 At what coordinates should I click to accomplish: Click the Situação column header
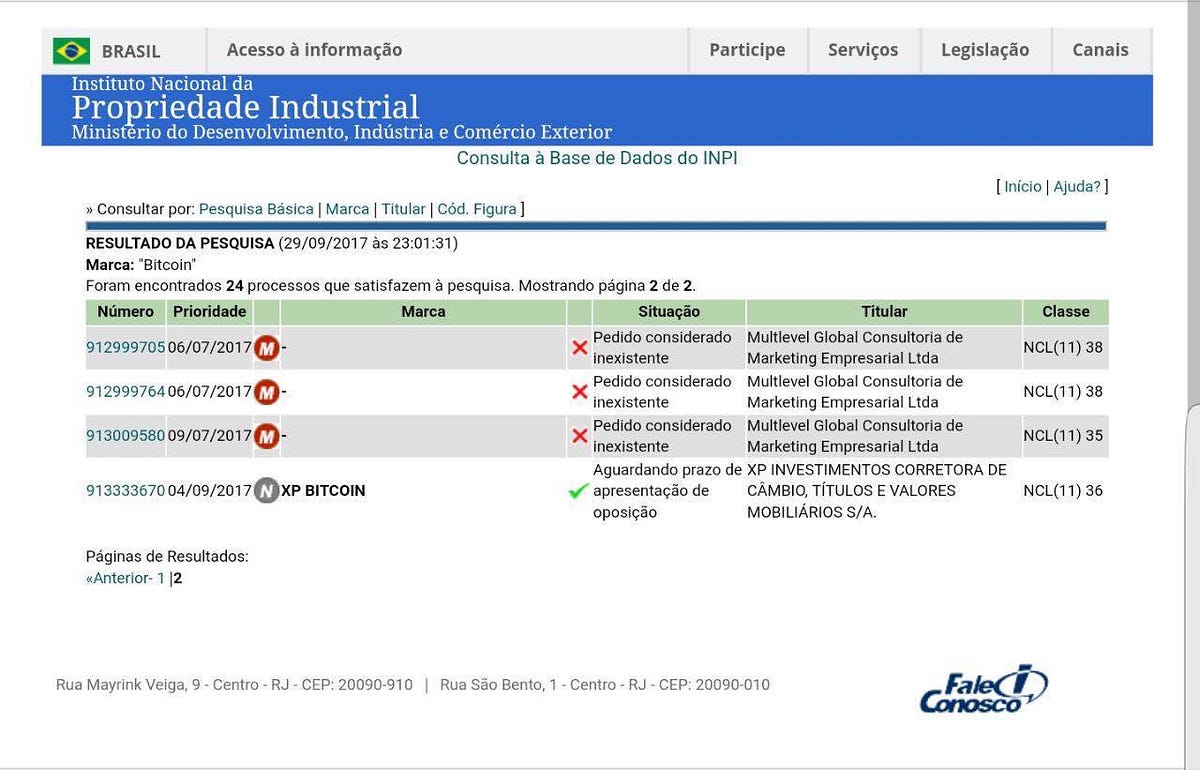click(669, 312)
